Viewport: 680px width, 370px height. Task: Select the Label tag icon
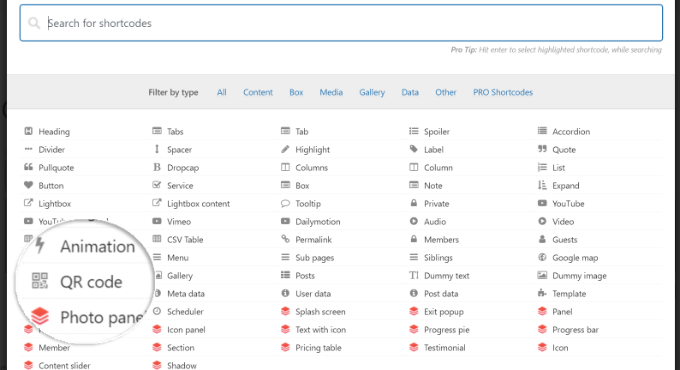coord(414,149)
